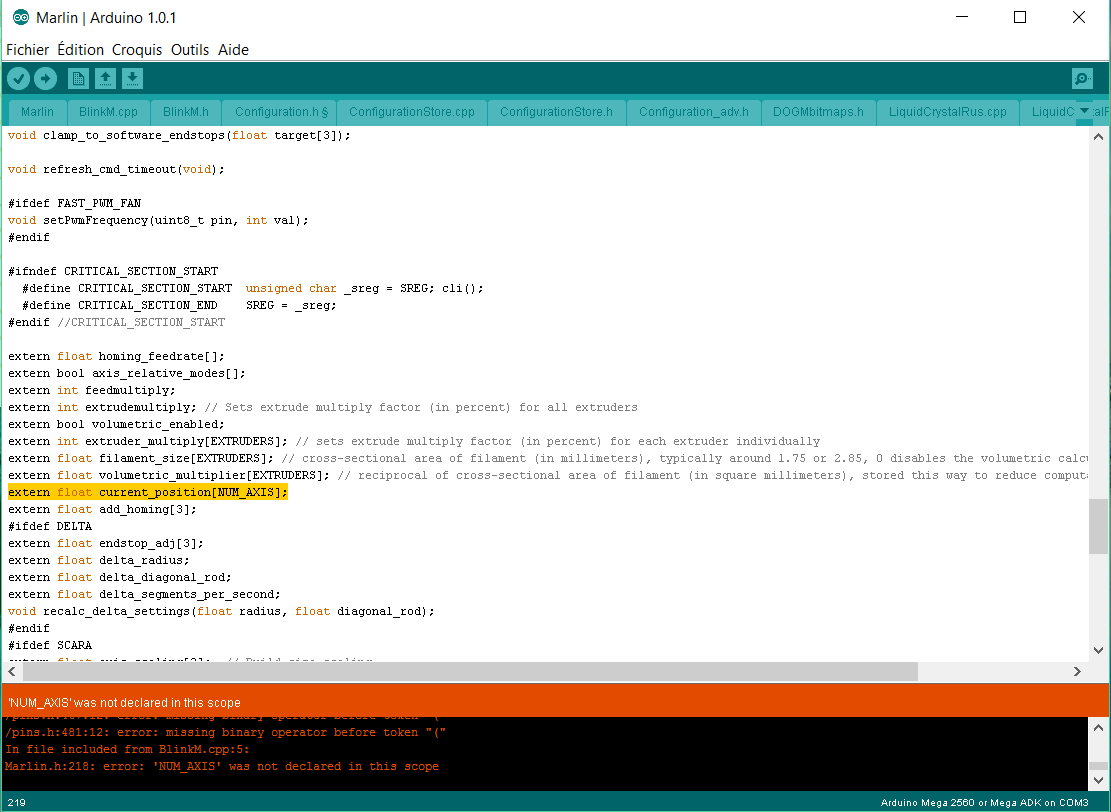This screenshot has width=1111, height=812.
Task: Open the Serial Monitor magnifier icon
Action: 1081,79
